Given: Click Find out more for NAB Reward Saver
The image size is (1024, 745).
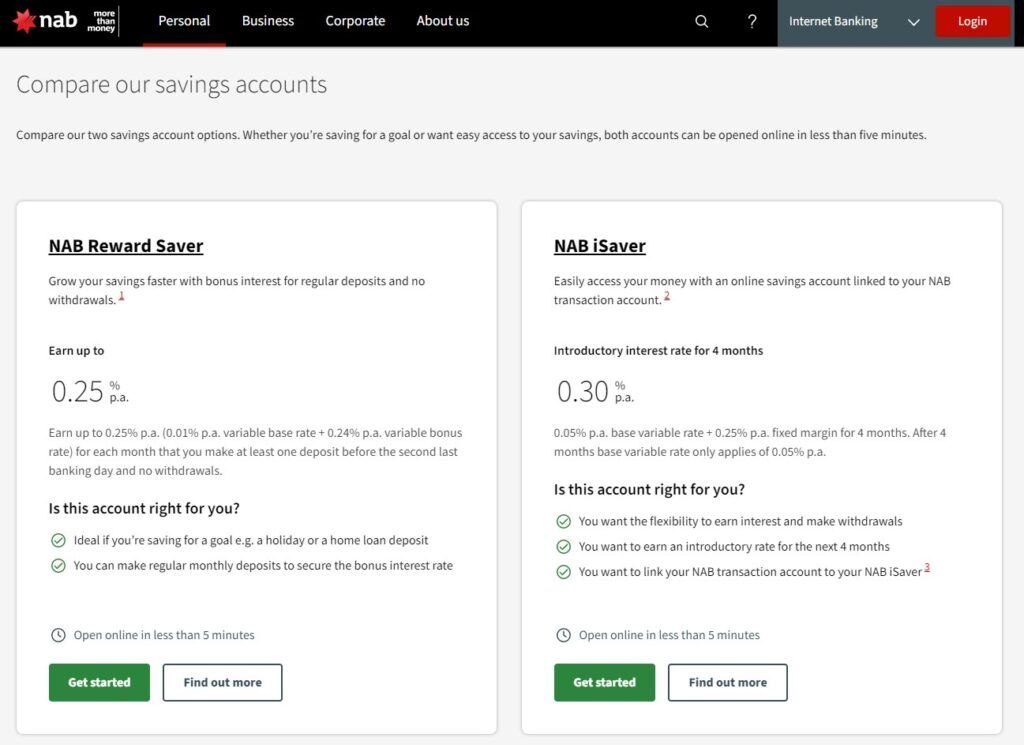Looking at the screenshot, I should [222, 682].
